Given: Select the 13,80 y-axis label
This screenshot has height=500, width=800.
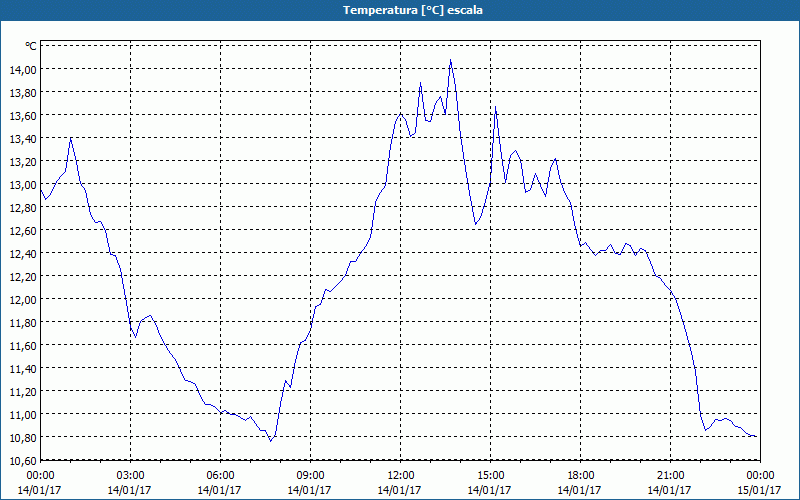Looking at the screenshot, I should (x=23, y=93).
